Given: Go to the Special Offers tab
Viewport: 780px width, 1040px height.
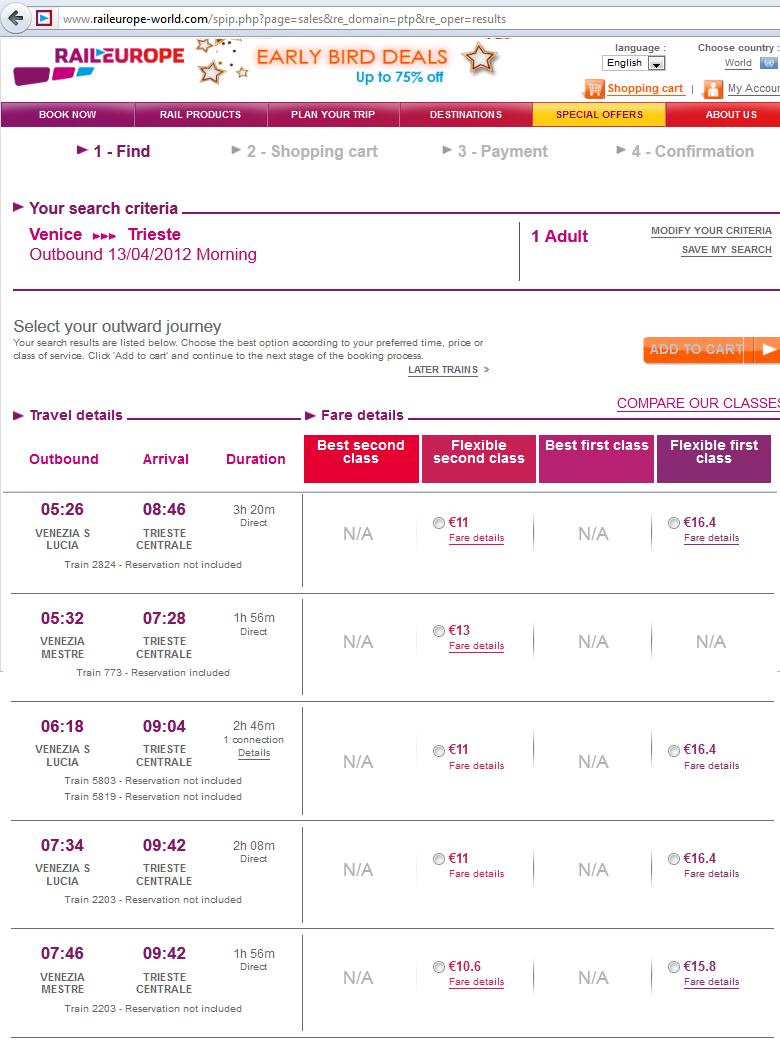Looking at the screenshot, I should [599, 115].
